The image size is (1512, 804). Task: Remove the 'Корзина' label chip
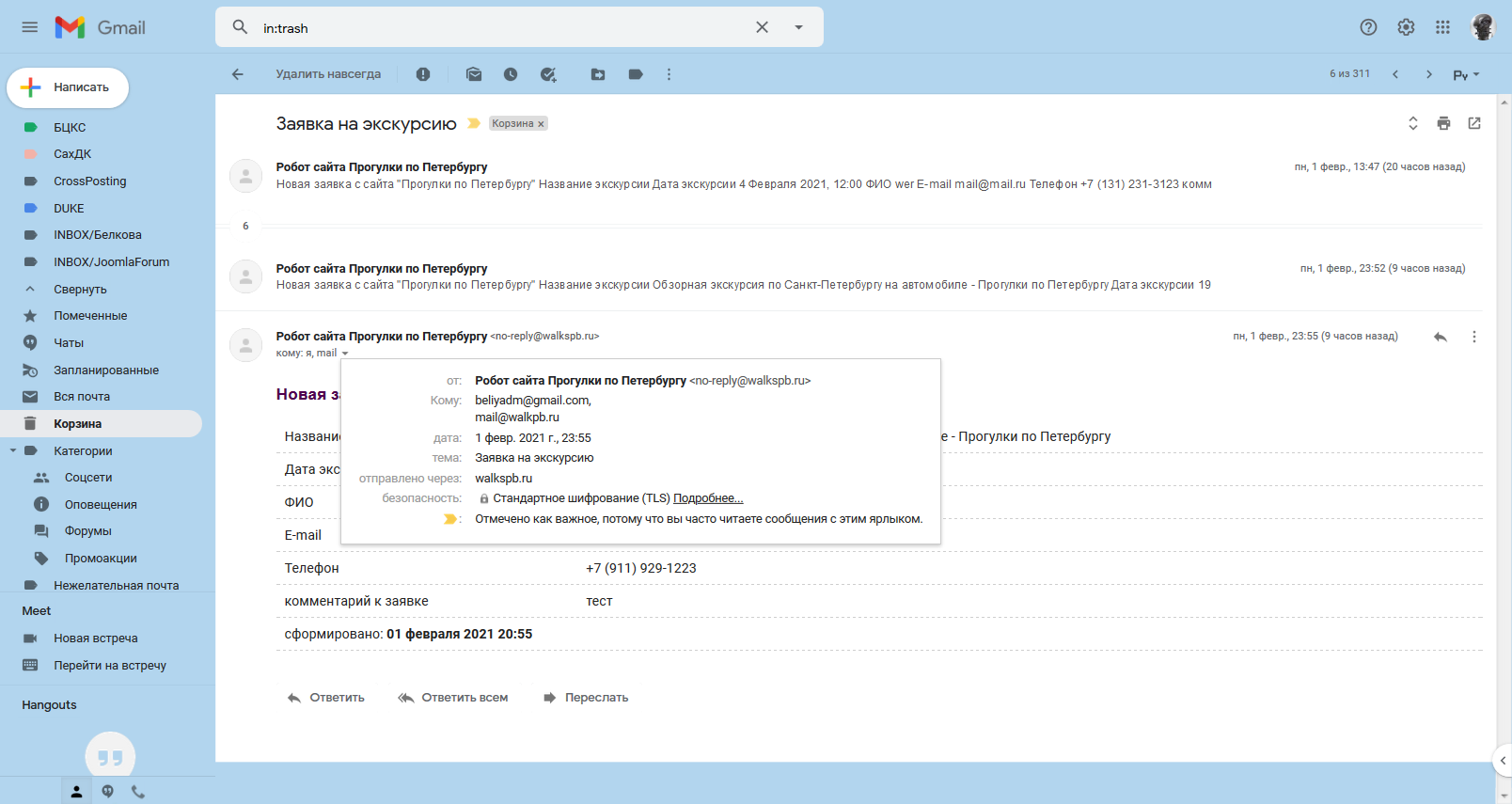pyautogui.click(x=541, y=124)
